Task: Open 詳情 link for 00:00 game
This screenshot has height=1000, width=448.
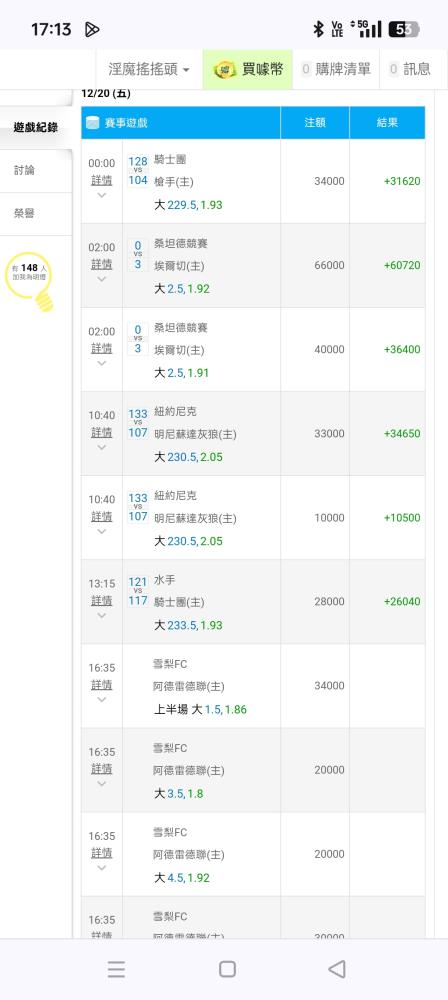Action: coord(101,180)
